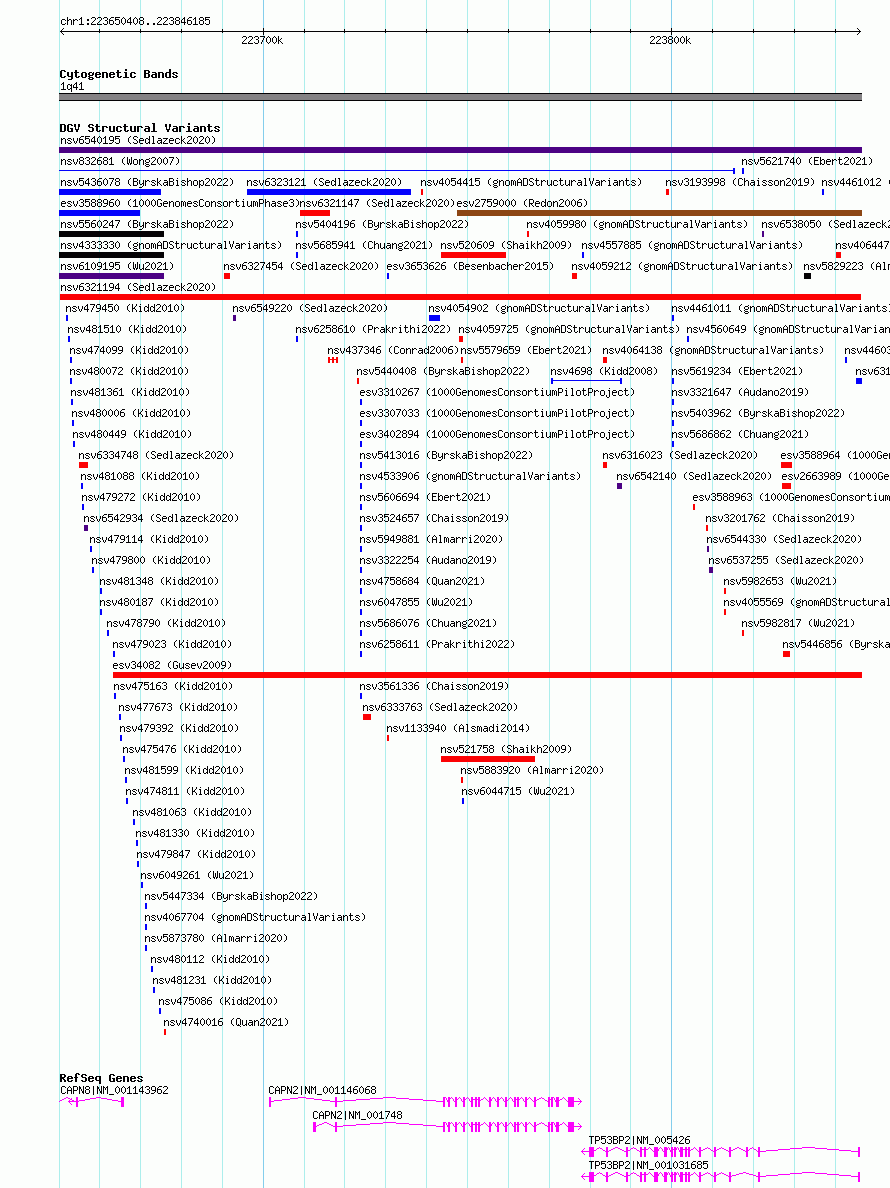890x1188 pixels.
Task: Select the nsv5404196 (ByrskaBishop2022) label
Action: (x=382, y=225)
